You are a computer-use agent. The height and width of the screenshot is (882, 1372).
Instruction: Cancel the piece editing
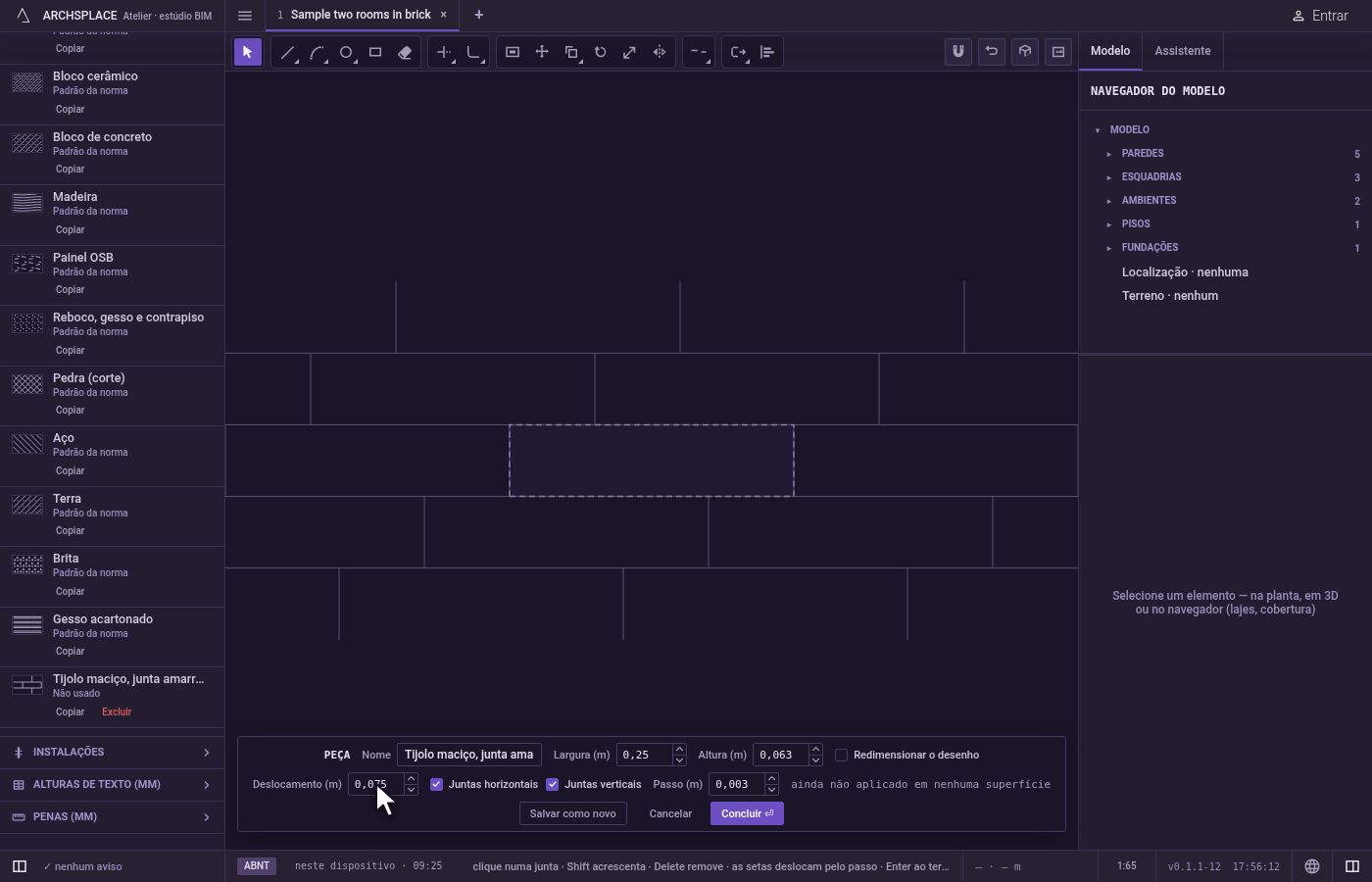(670, 813)
